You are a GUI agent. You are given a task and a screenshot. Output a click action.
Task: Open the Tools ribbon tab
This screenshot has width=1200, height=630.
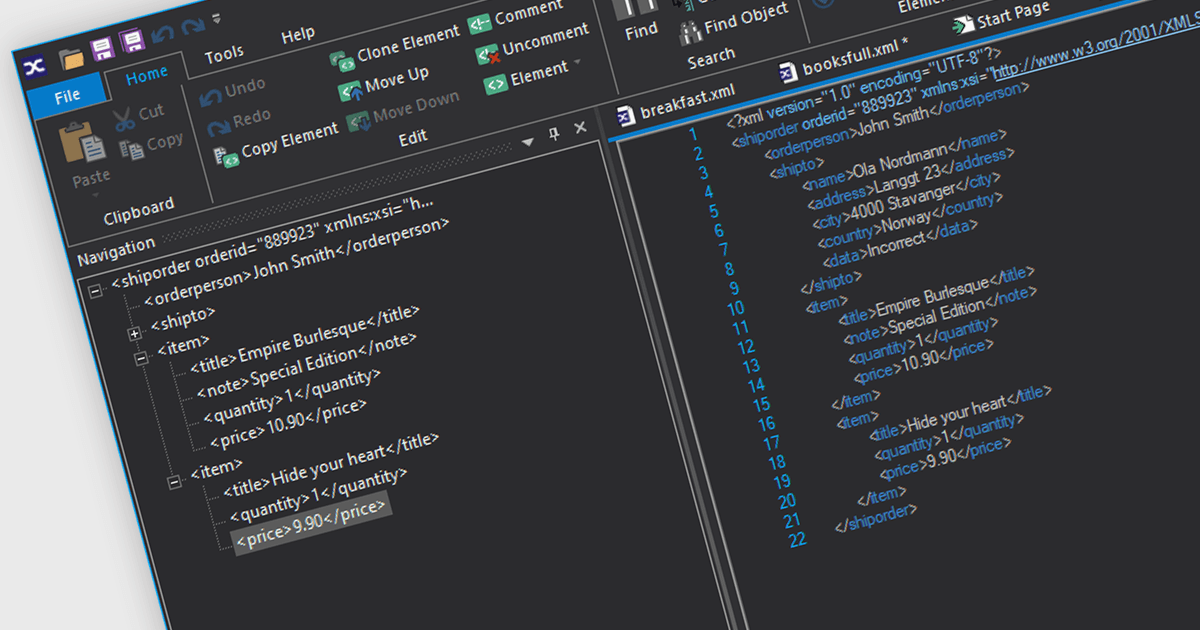click(224, 55)
